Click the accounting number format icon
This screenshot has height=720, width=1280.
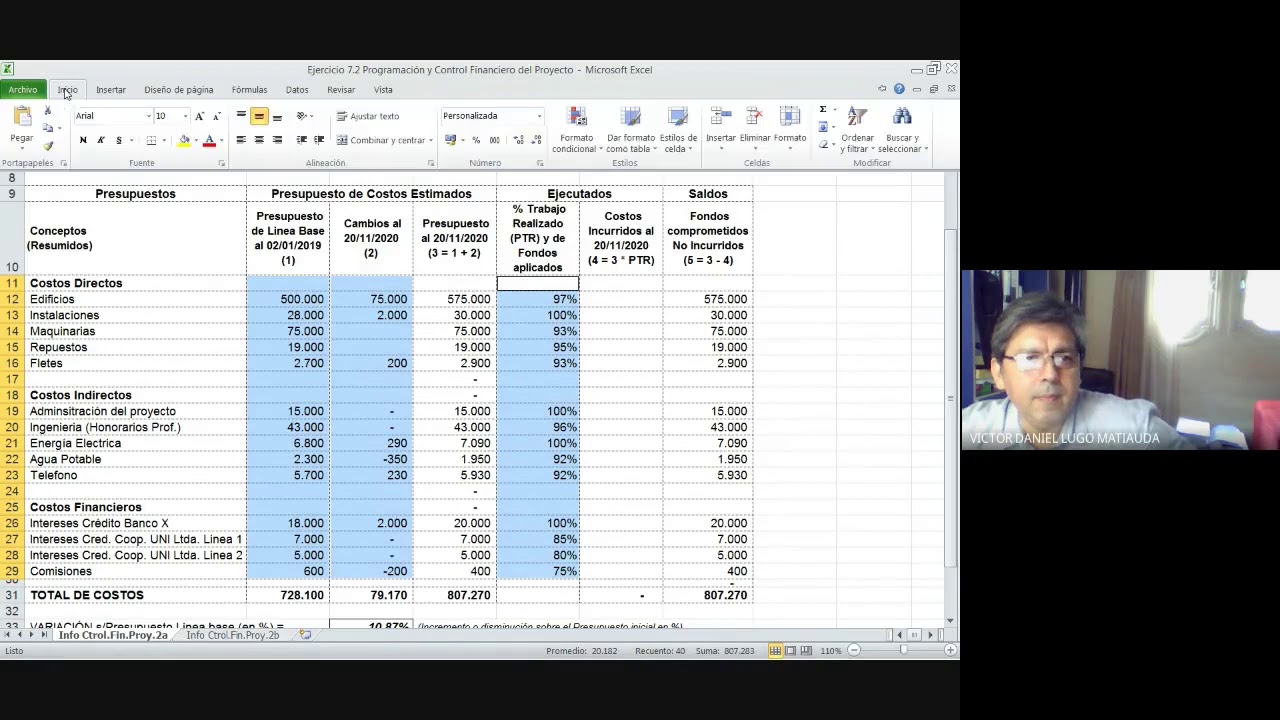pos(451,140)
